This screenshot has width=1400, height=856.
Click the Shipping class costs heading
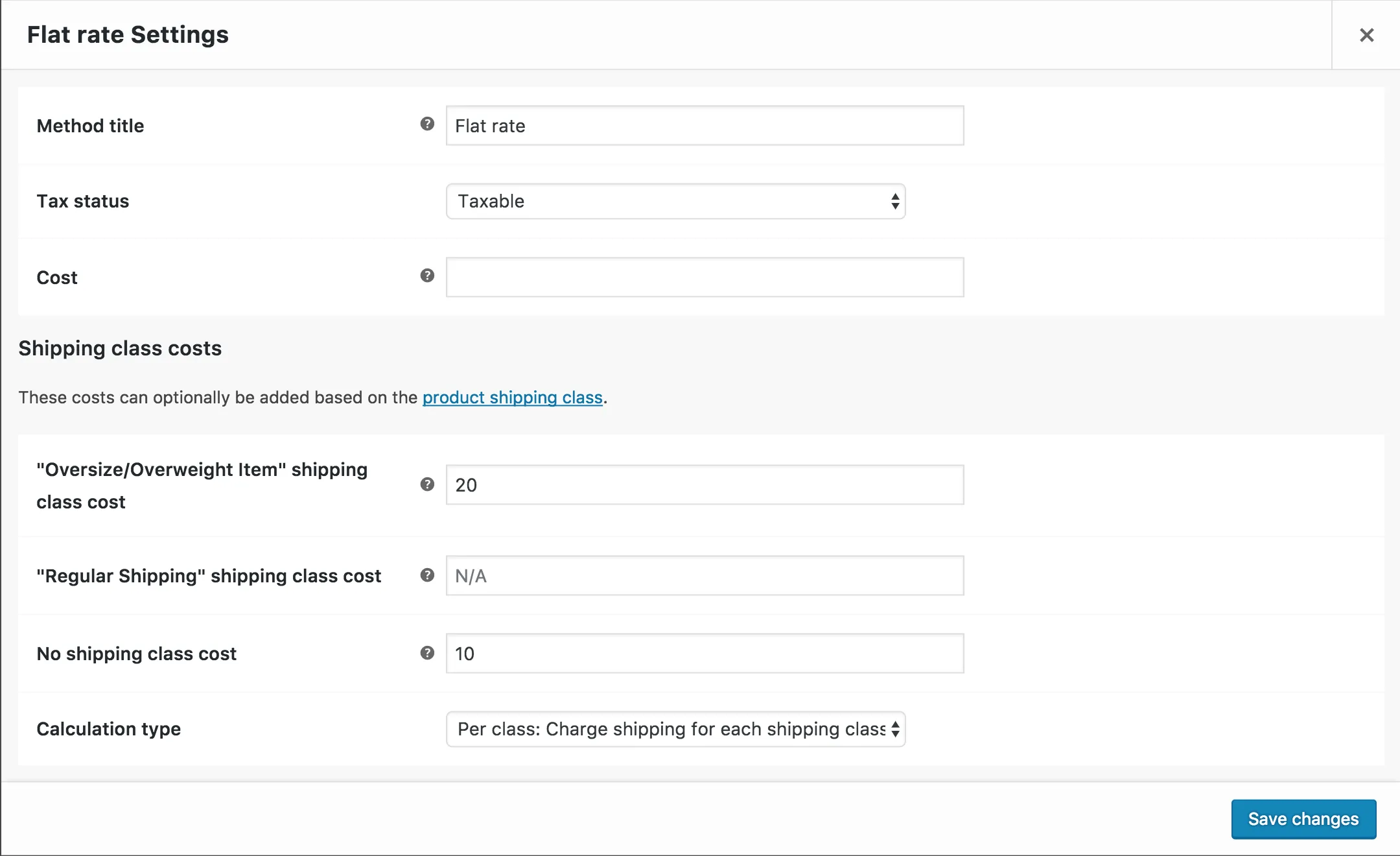(120, 348)
